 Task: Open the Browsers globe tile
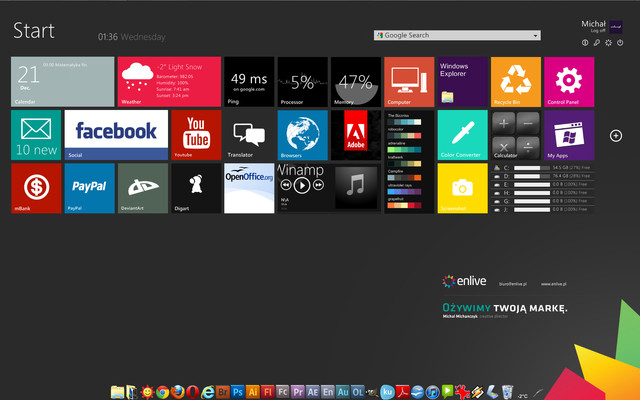tap(302, 135)
